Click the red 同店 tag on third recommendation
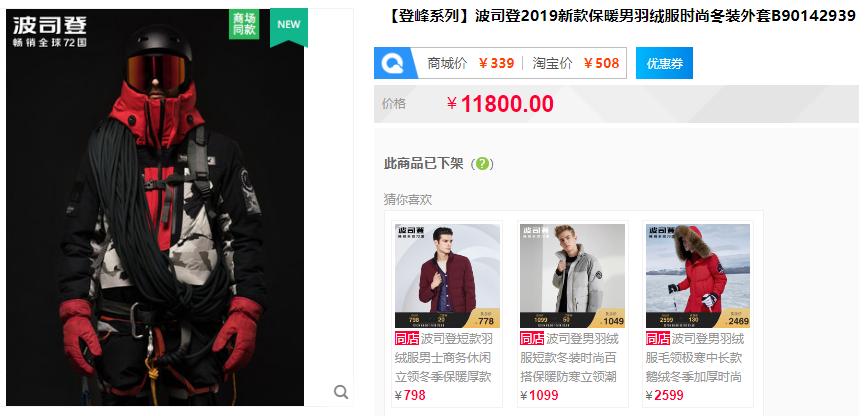The width and height of the screenshot is (866, 416). 658,338
